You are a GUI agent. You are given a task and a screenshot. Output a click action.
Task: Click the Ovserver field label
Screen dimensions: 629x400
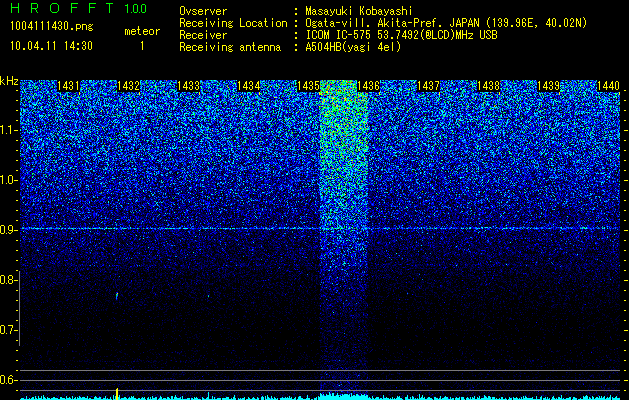click(x=203, y=11)
